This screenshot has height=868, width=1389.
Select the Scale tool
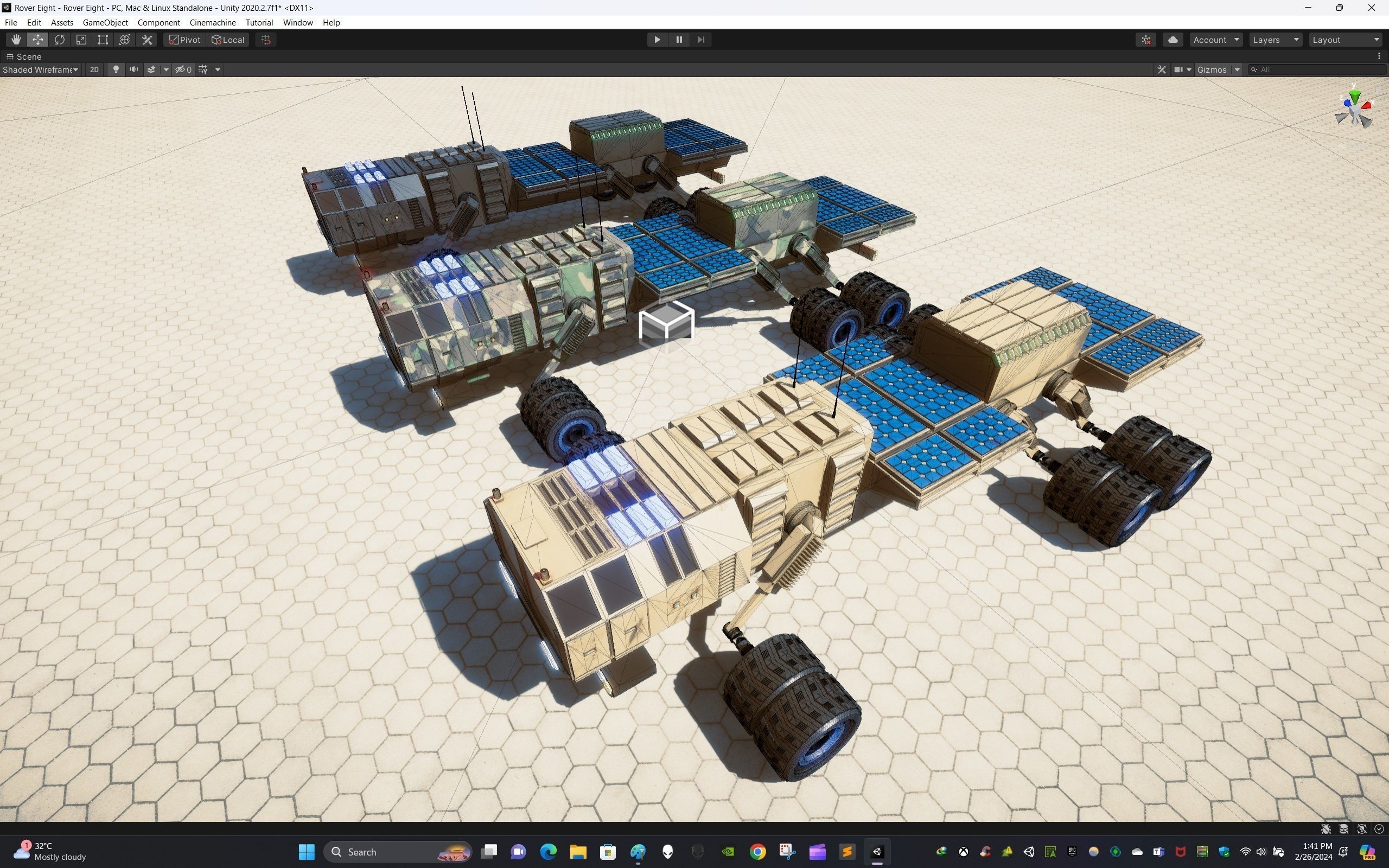[81, 40]
